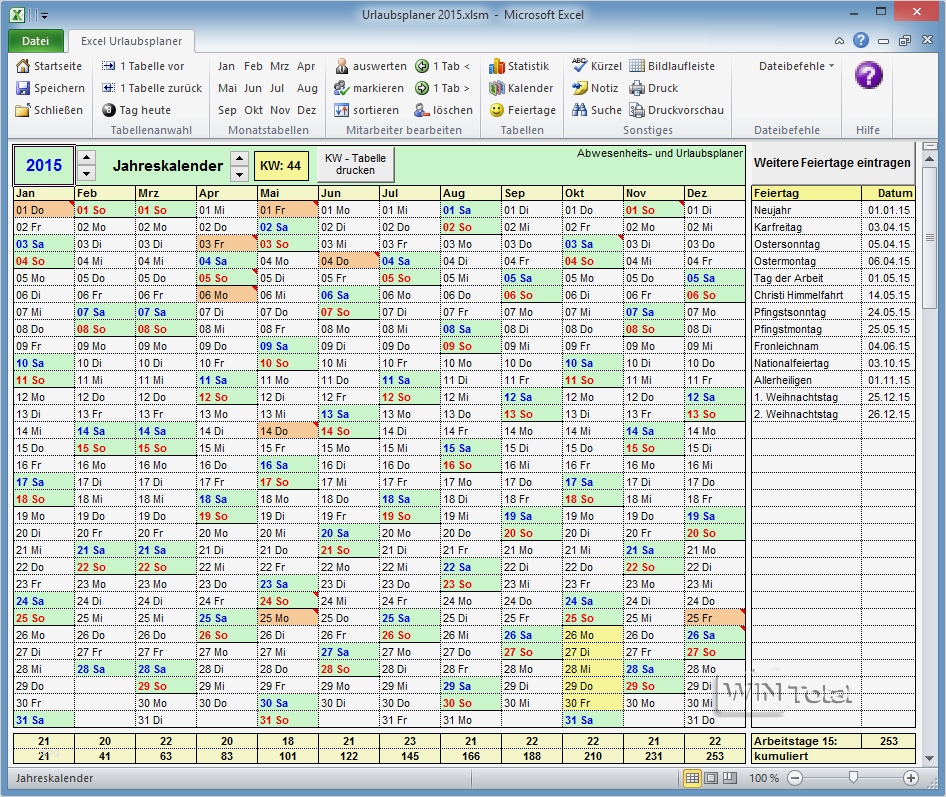Switch to Normal view button
This screenshot has width=946, height=797.
(694, 778)
